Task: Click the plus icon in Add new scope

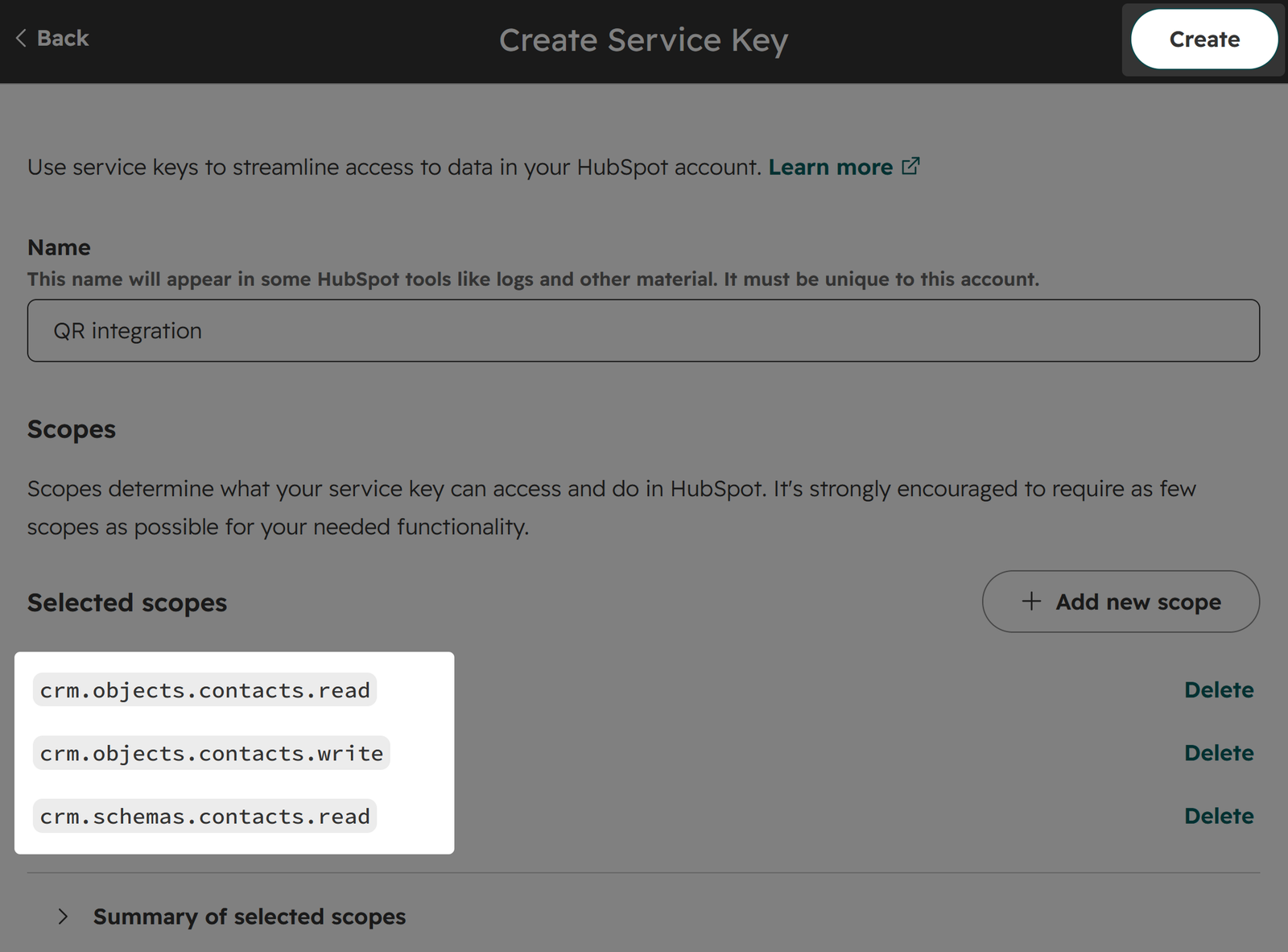Action: click(x=1031, y=601)
